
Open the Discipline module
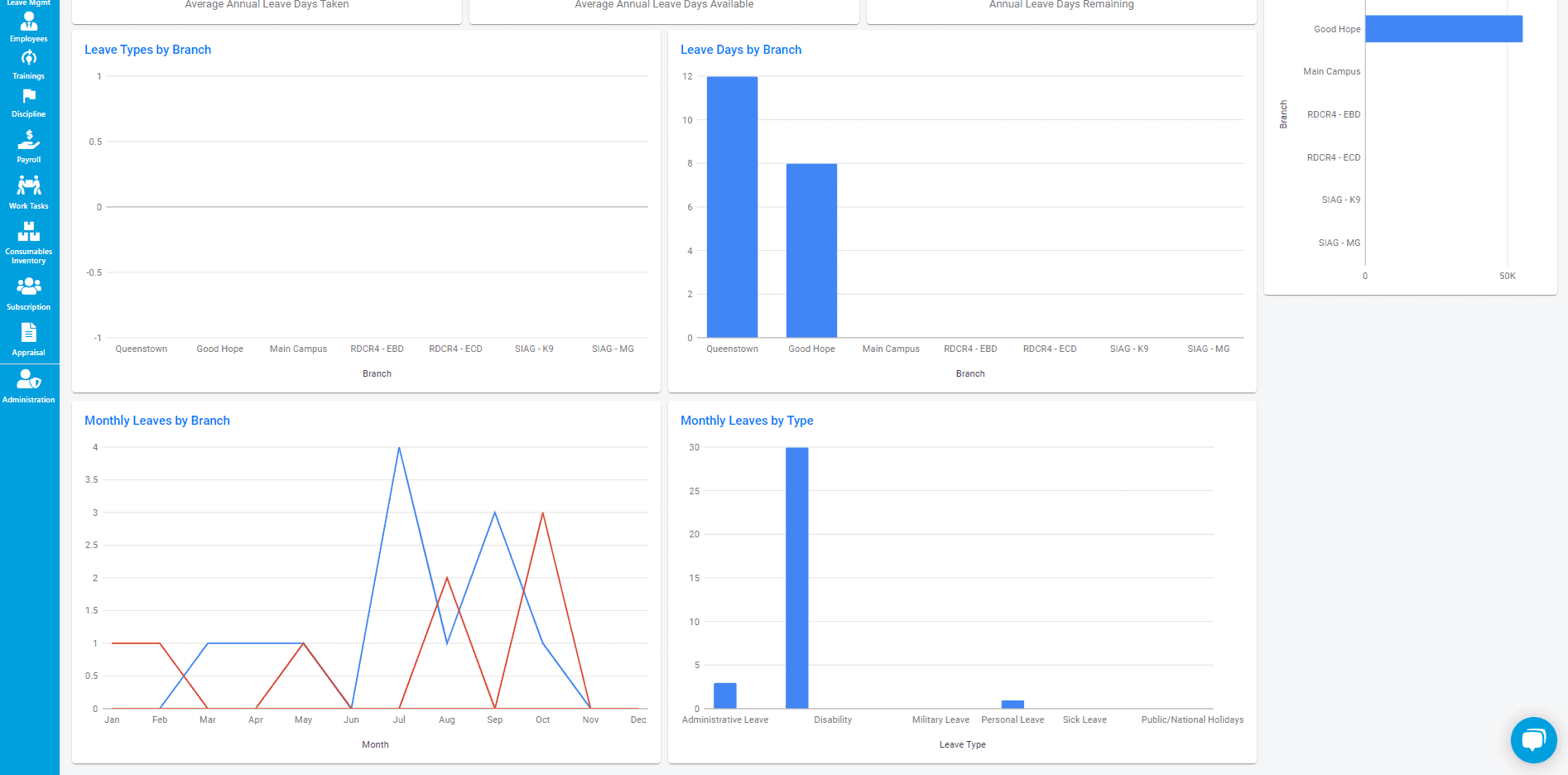click(x=29, y=103)
